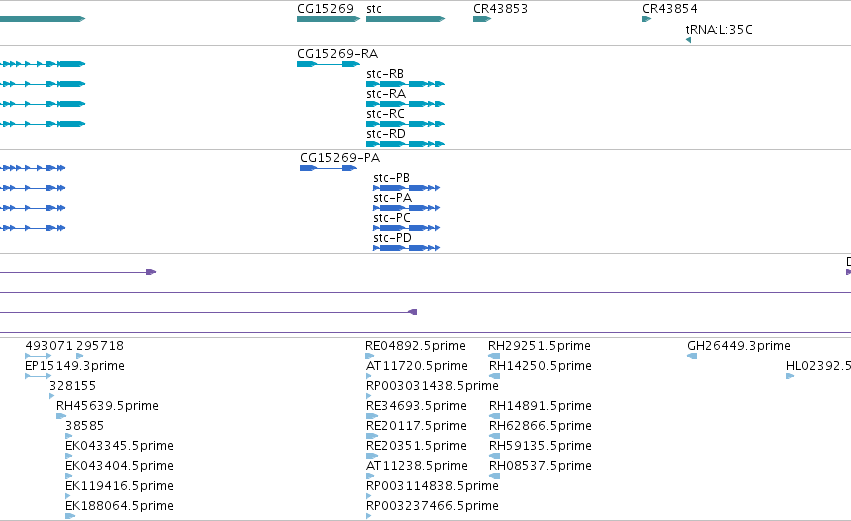Select the HL02392 EST label

tap(818, 366)
